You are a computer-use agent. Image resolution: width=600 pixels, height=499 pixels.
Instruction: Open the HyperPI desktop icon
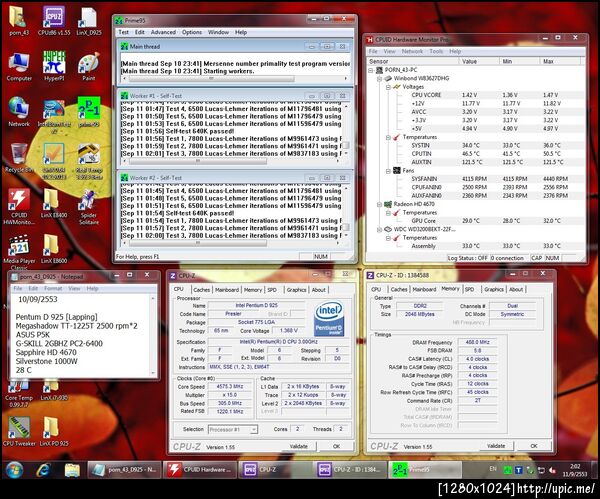(x=54, y=67)
